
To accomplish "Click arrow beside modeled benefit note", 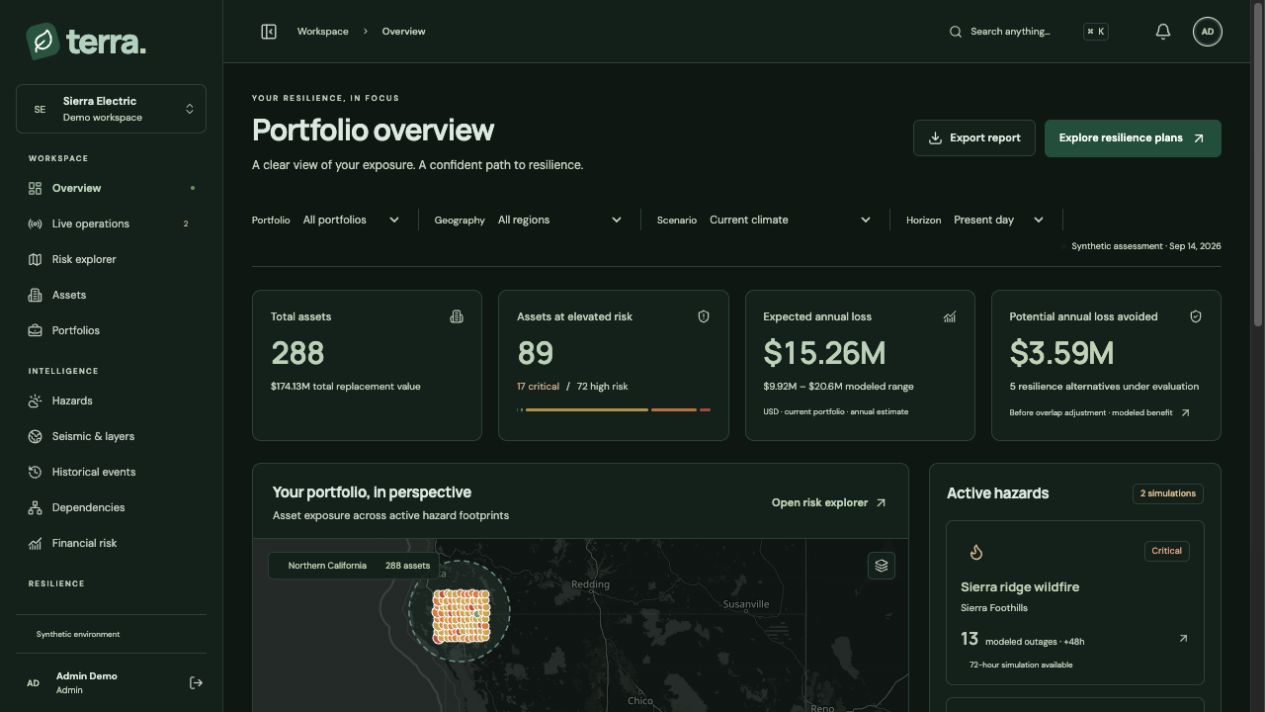I will point(1185,413).
